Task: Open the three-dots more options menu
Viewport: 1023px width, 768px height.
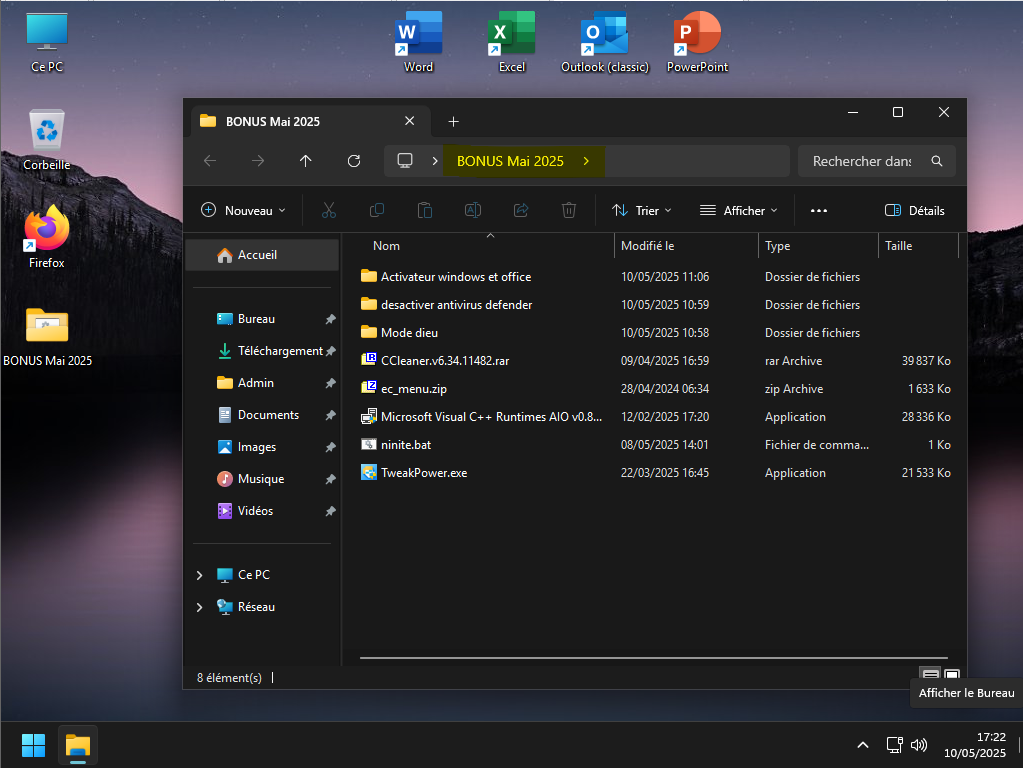Action: pyautogui.click(x=819, y=210)
